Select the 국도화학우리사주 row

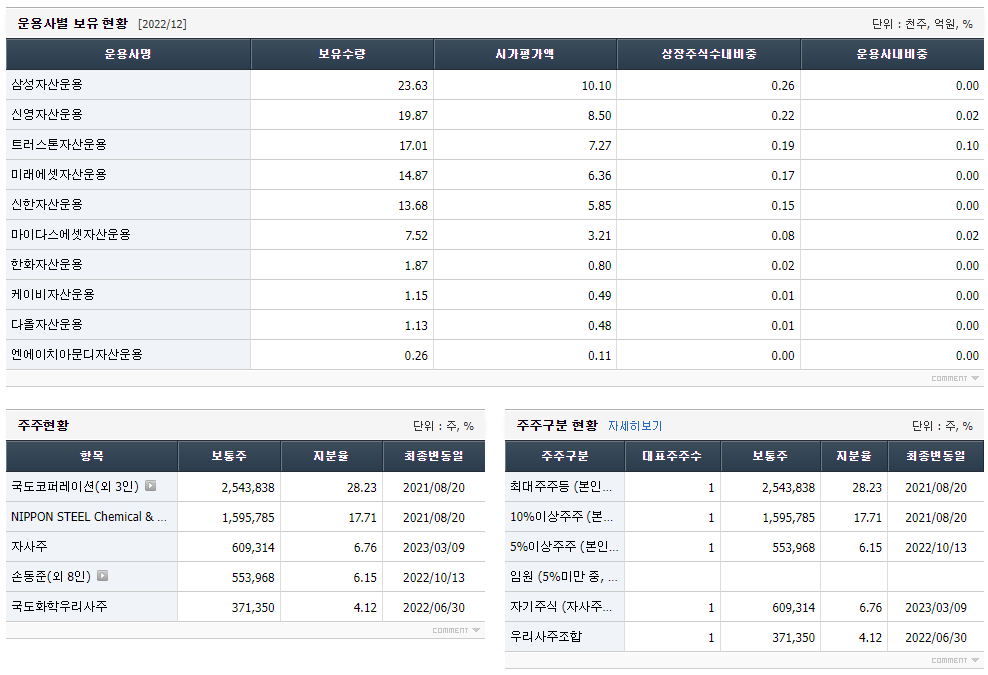(x=59, y=606)
